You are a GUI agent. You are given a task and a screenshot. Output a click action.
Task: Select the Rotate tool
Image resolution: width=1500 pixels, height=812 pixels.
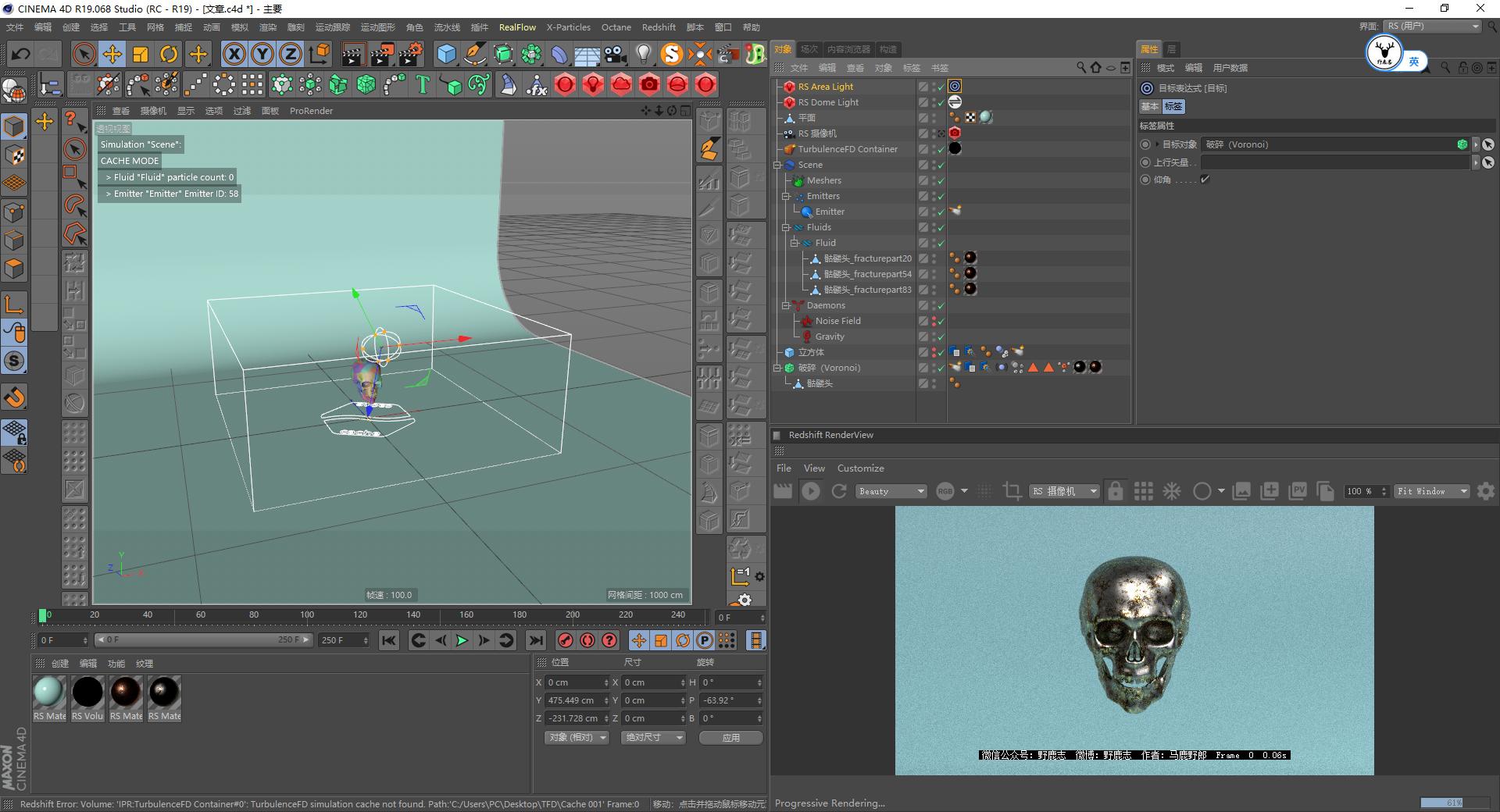click(169, 54)
